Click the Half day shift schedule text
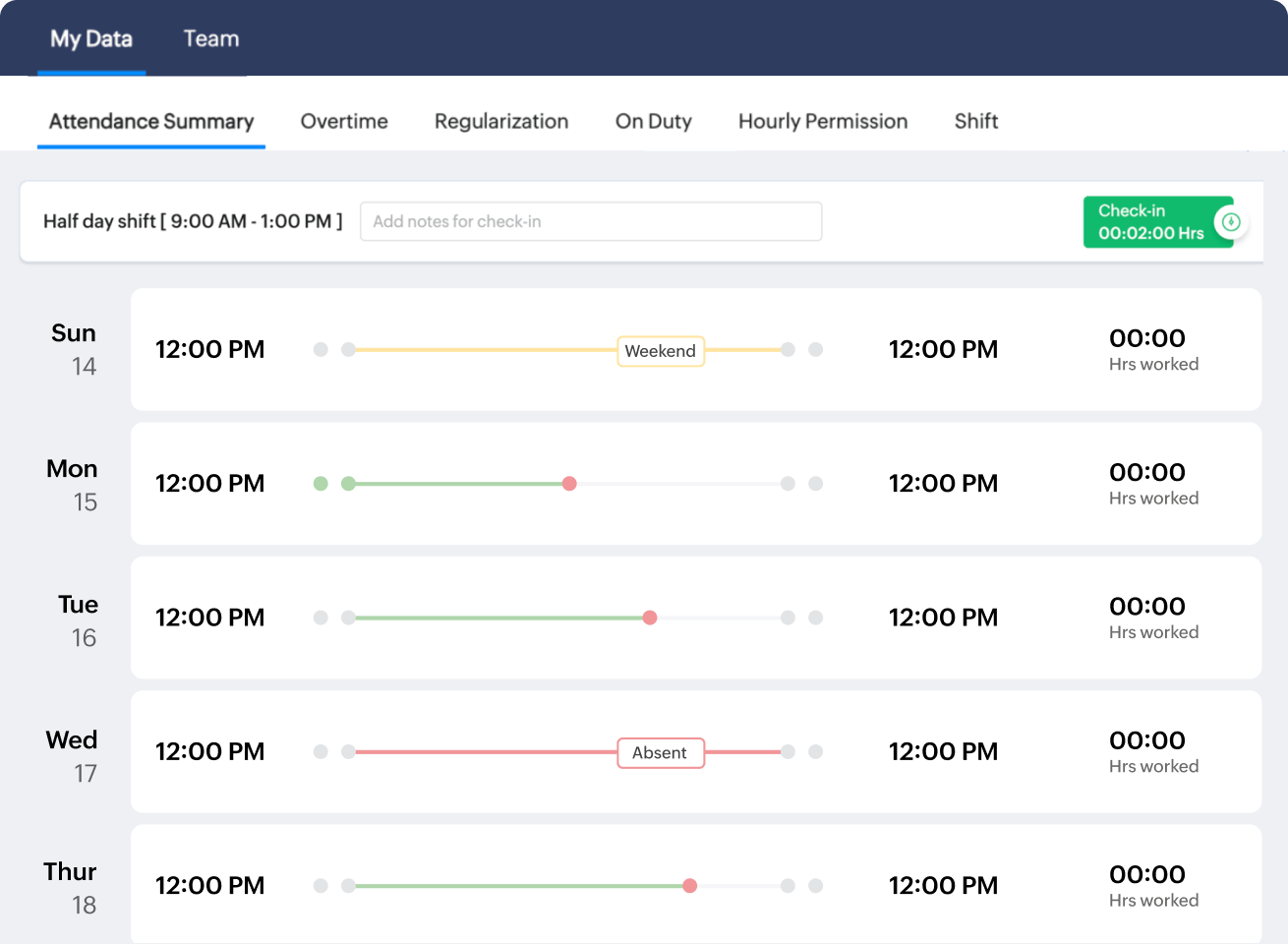This screenshot has height=944, width=1288. click(x=192, y=221)
